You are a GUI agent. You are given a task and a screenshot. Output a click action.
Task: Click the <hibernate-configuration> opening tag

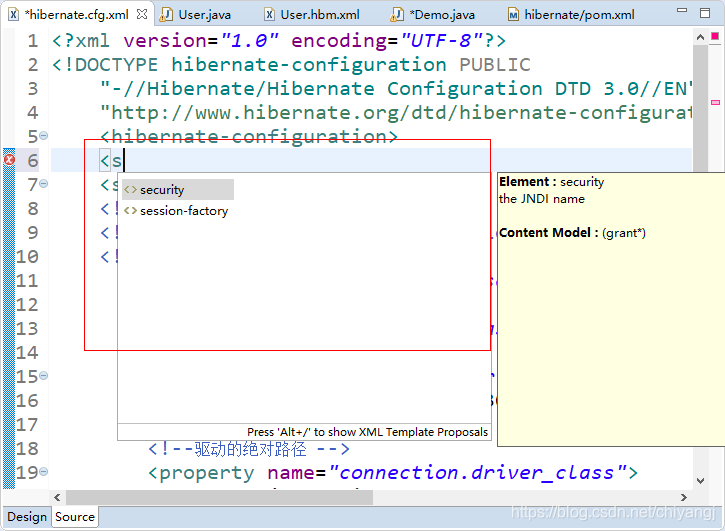click(249, 137)
